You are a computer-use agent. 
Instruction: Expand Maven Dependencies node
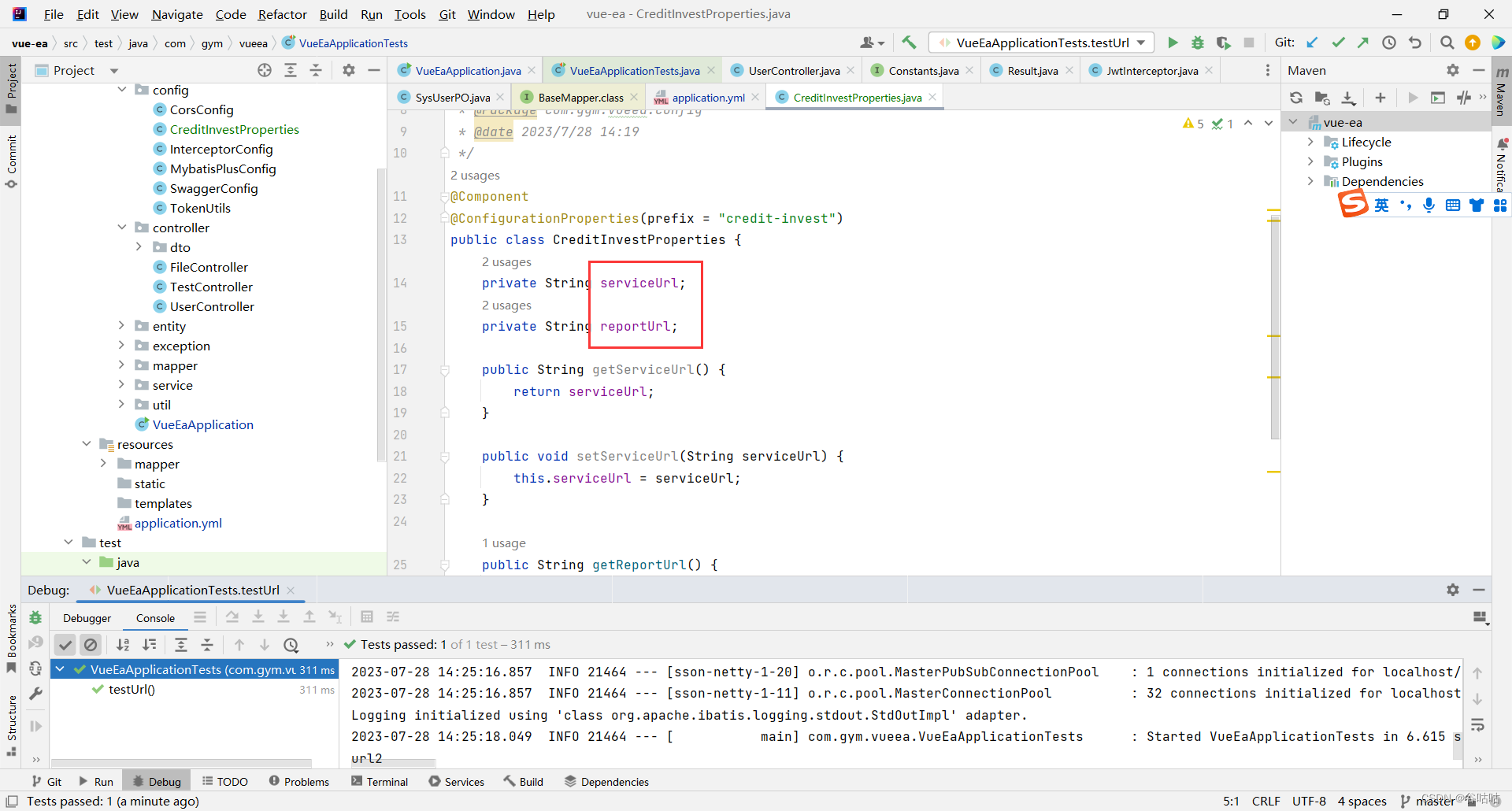(x=1310, y=181)
